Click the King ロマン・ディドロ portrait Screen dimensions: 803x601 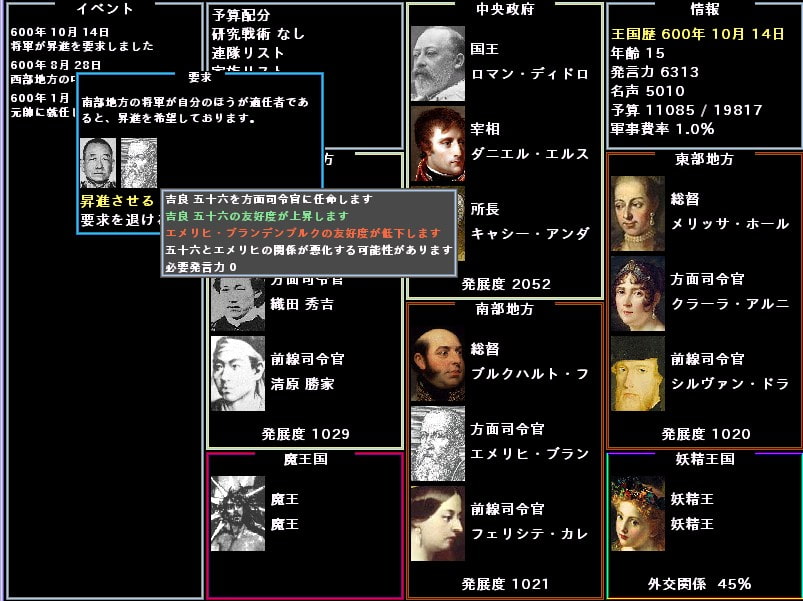point(438,62)
